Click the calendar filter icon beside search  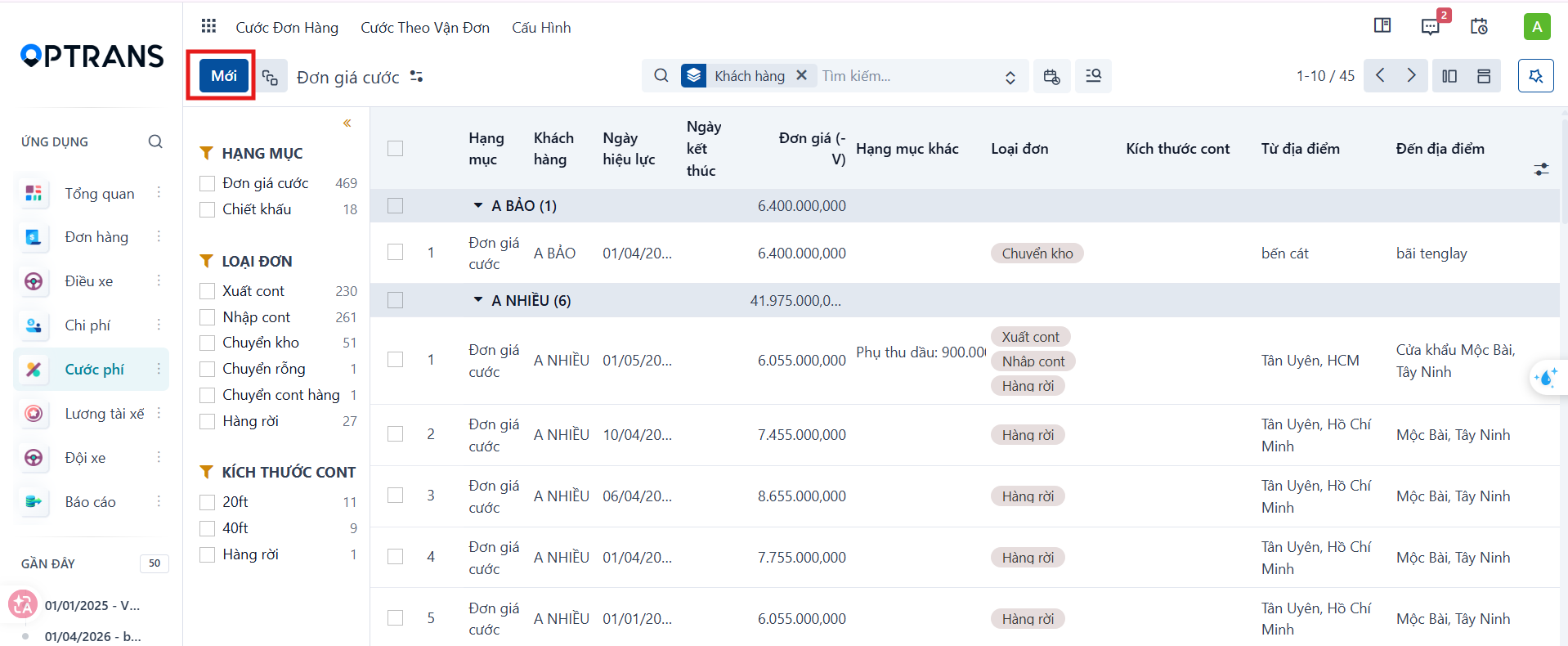click(x=1052, y=76)
